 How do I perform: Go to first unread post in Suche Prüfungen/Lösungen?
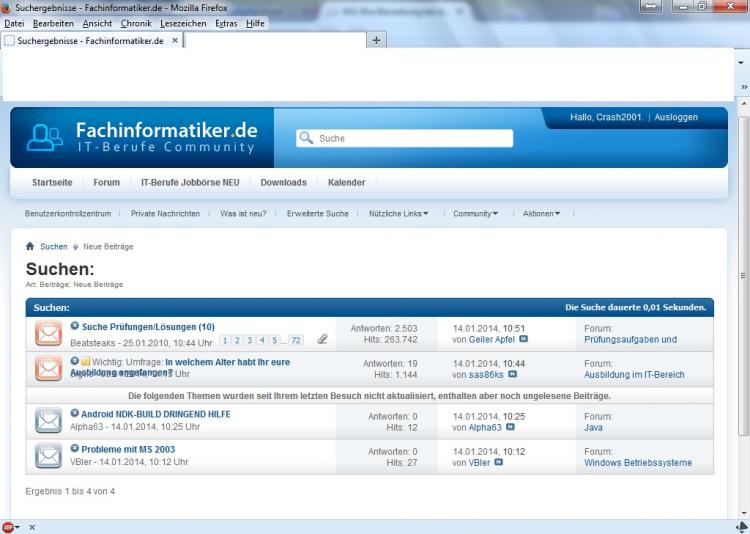75,326
